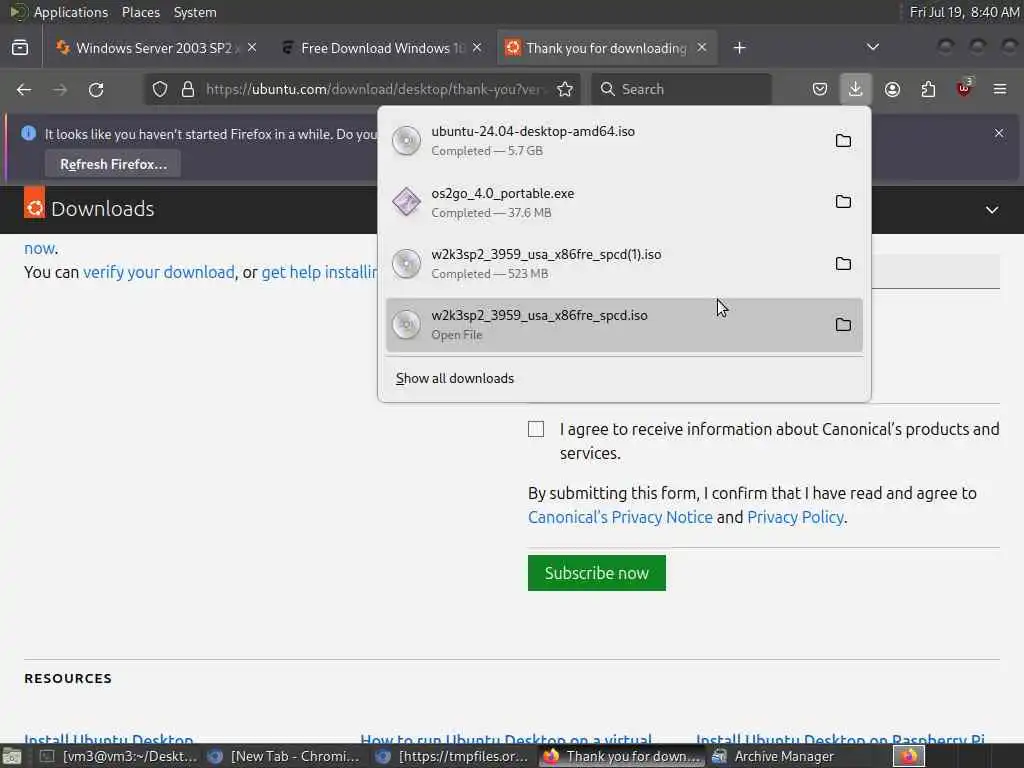Dismiss the Firefox refresh notification bar
The height and width of the screenshot is (768, 1024).
(999, 133)
